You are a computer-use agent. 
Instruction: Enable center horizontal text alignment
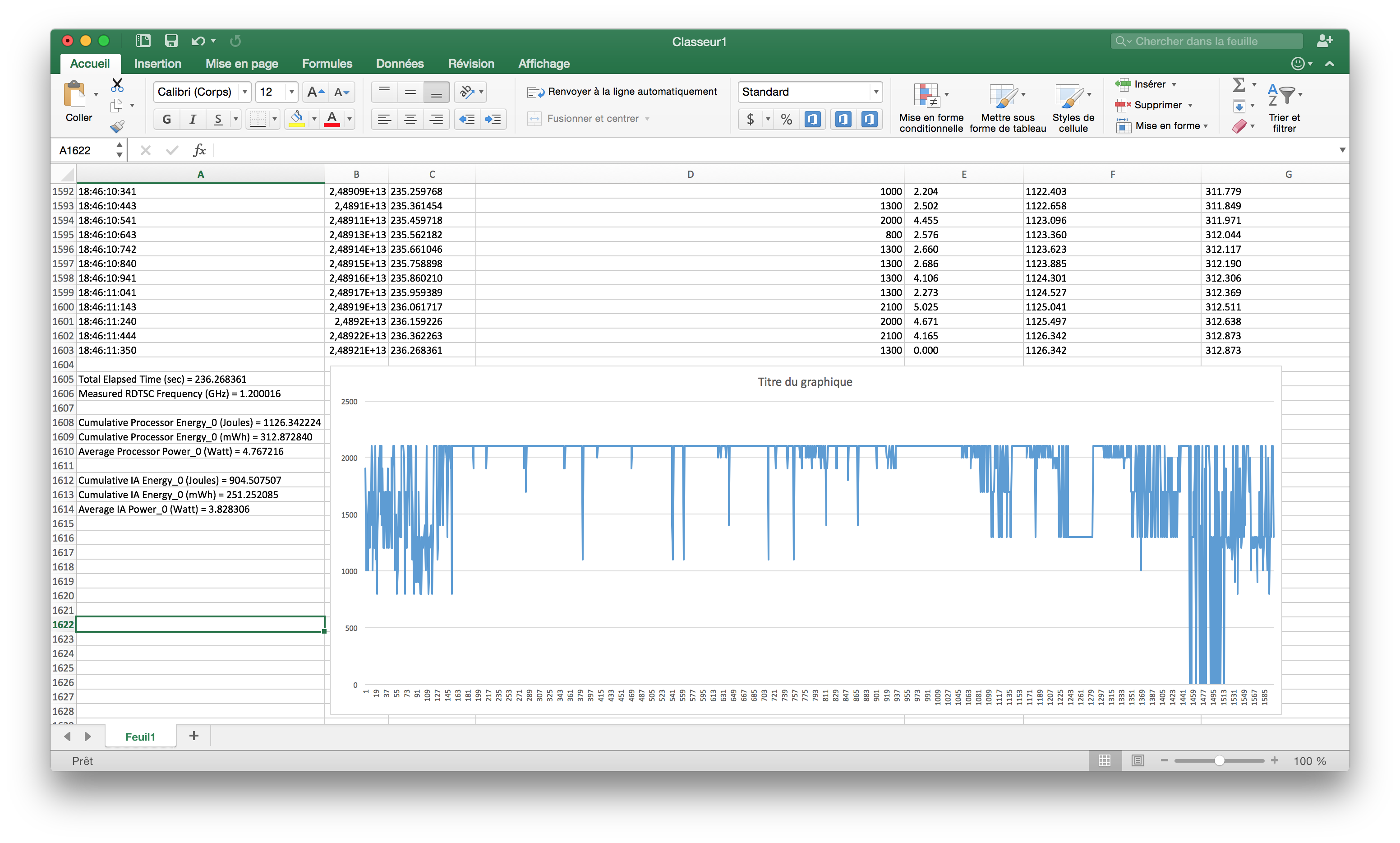(x=410, y=119)
